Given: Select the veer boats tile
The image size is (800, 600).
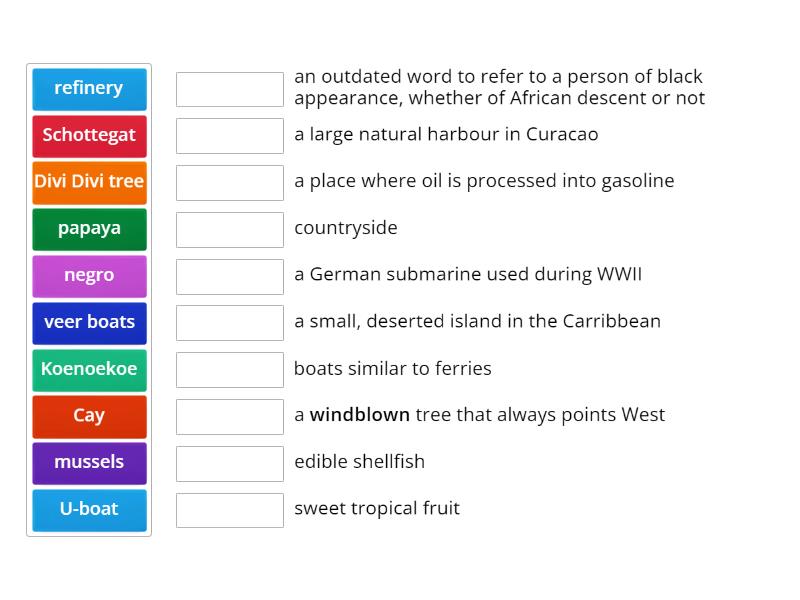Looking at the screenshot, I should [x=89, y=322].
